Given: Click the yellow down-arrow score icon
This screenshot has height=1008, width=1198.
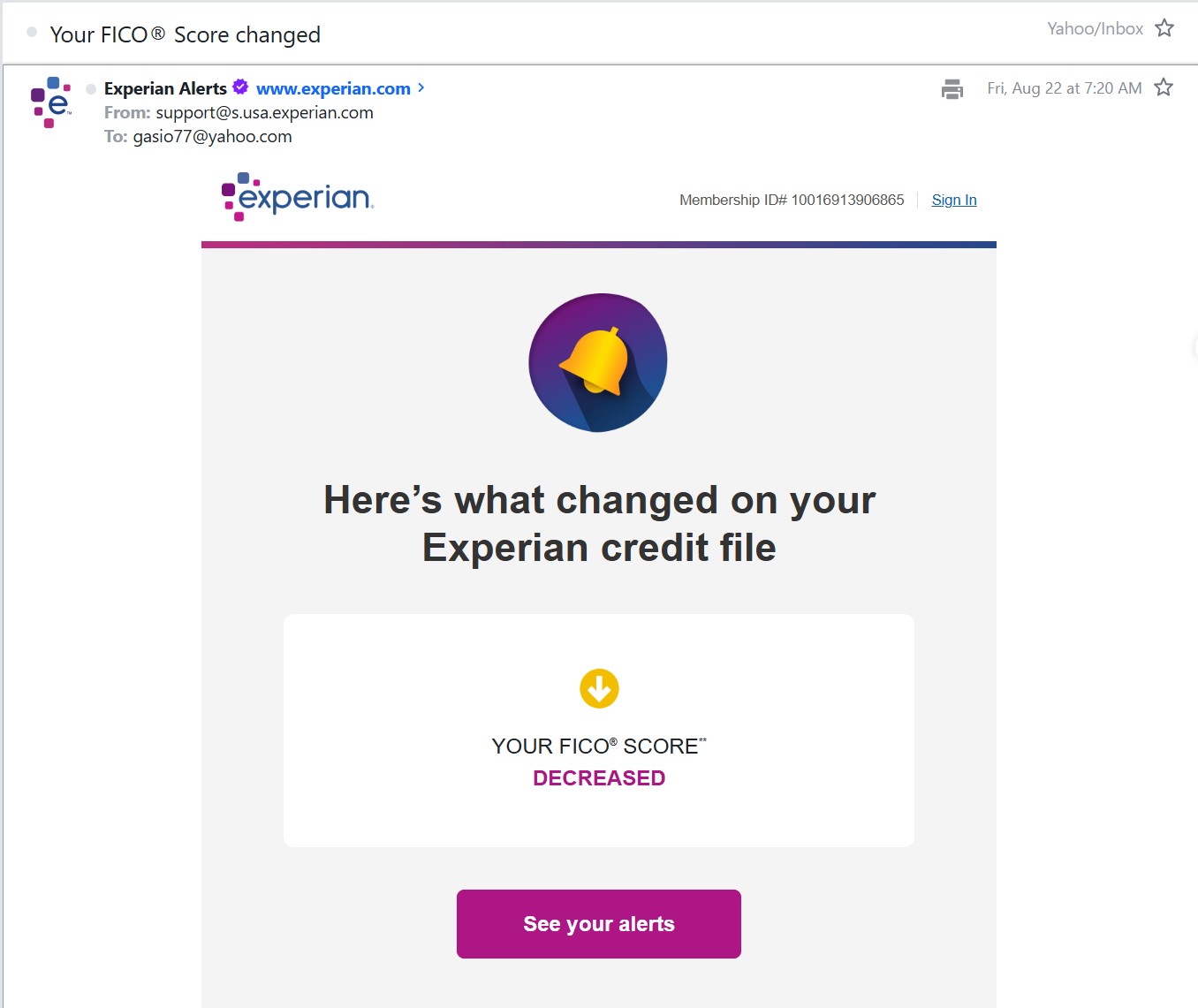Looking at the screenshot, I should click(599, 688).
